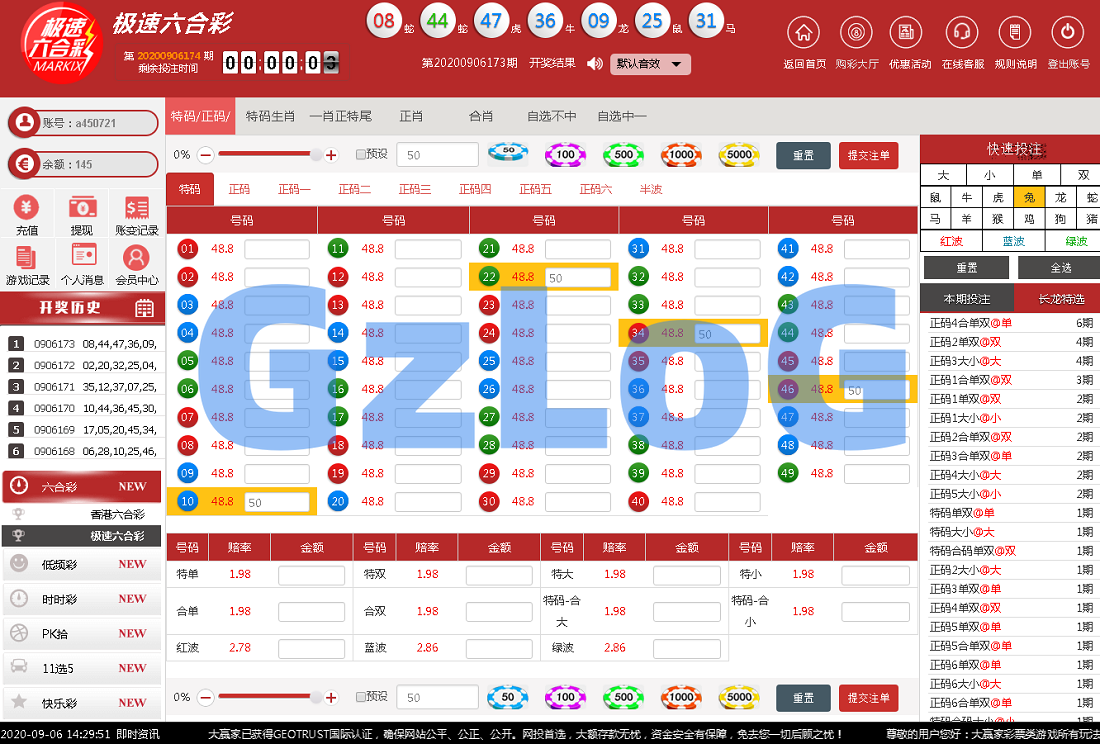Open the 充值 recharge icon
This screenshot has height=744, width=1100.
[27, 208]
